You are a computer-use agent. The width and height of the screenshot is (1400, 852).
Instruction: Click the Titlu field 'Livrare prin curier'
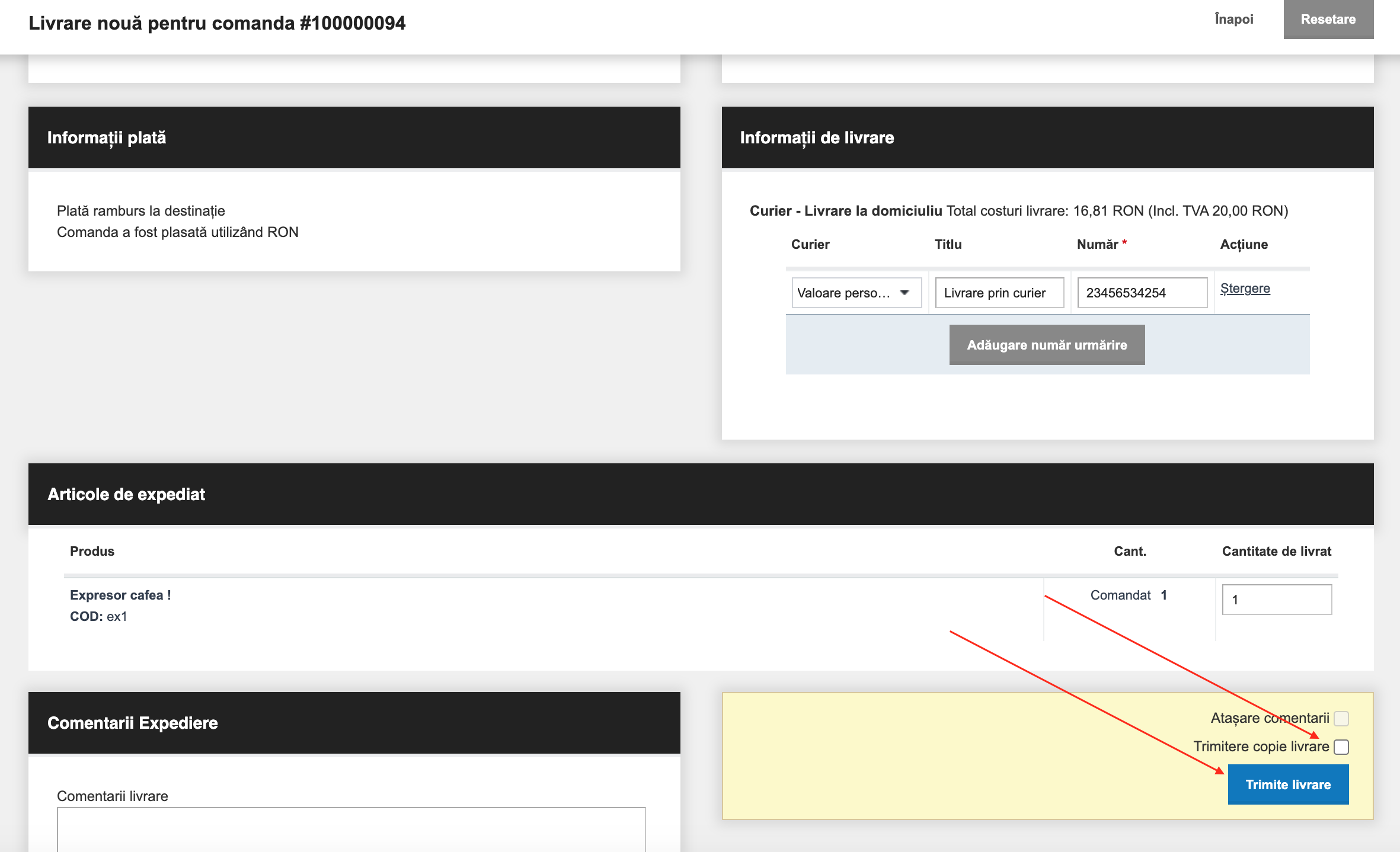click(x=999, y=293)
